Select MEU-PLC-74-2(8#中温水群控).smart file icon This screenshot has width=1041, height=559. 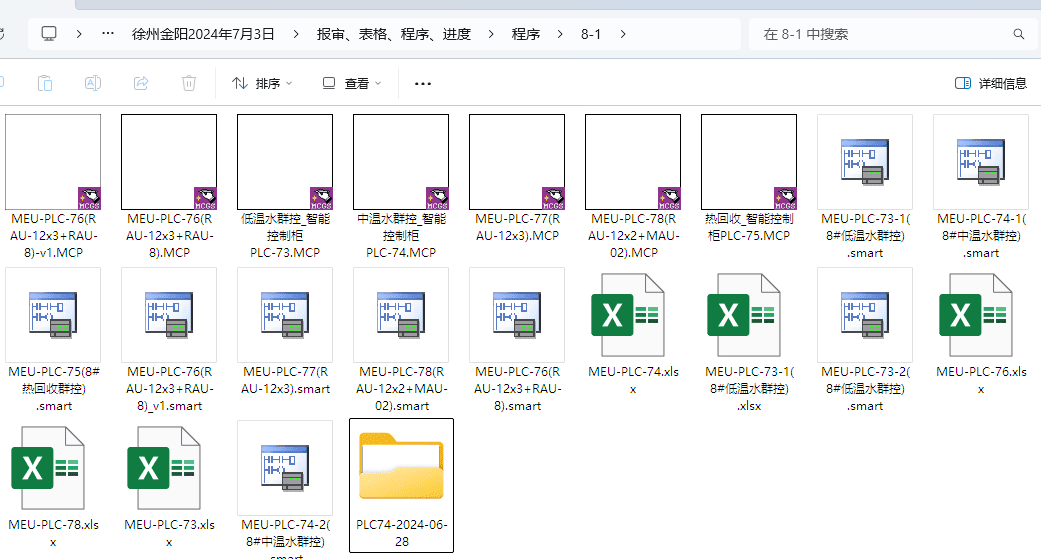[x=285, y=468]
